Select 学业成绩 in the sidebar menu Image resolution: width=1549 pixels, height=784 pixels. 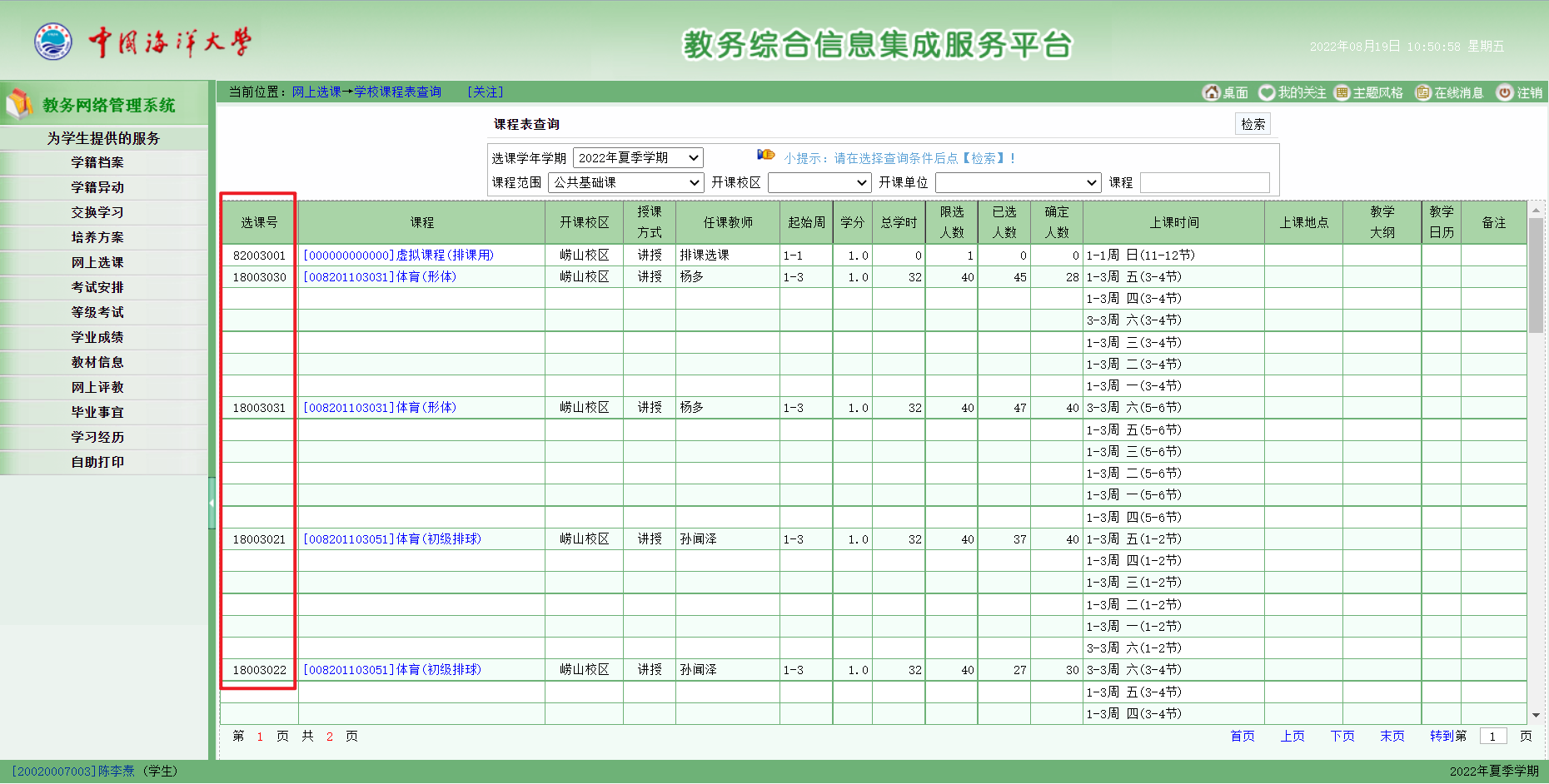[97, 337]
